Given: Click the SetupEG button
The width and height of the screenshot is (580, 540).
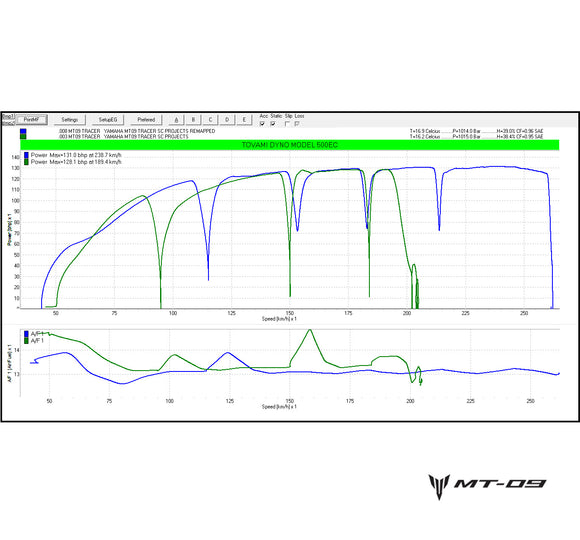Looking at the screenshot, I should point(108,119).
